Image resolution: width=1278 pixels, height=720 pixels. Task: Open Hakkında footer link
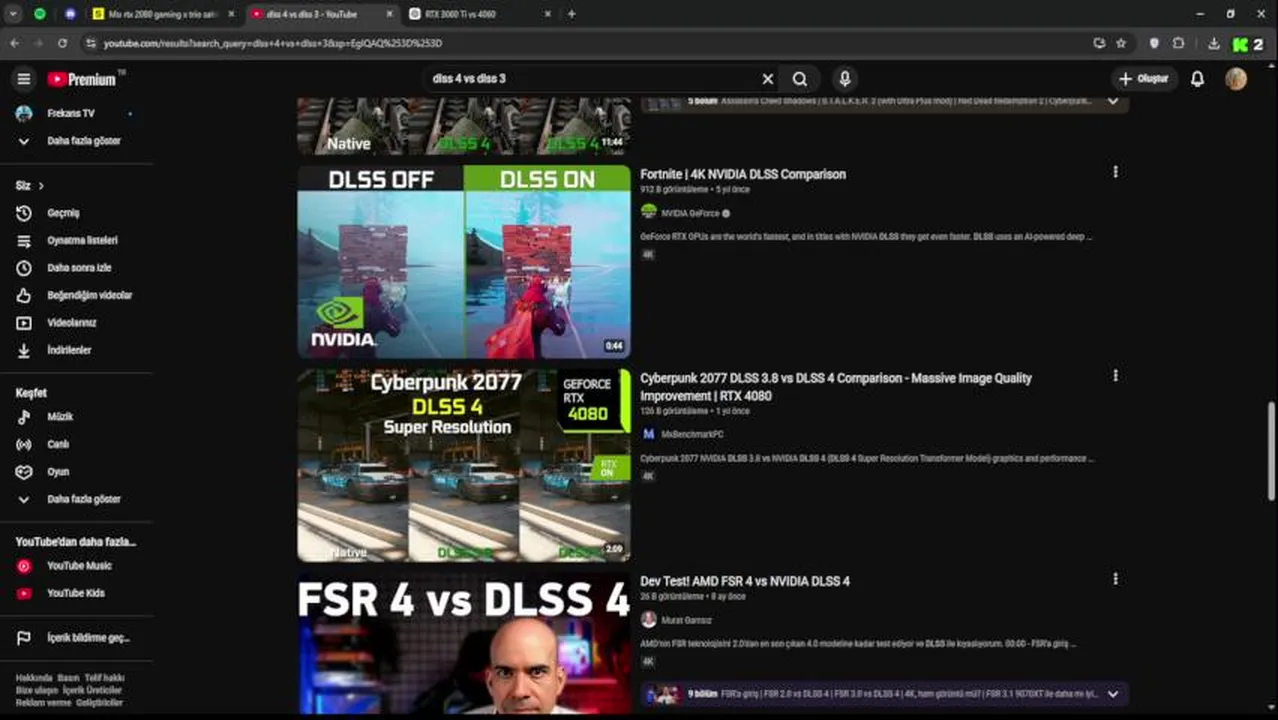pos(34,678)
